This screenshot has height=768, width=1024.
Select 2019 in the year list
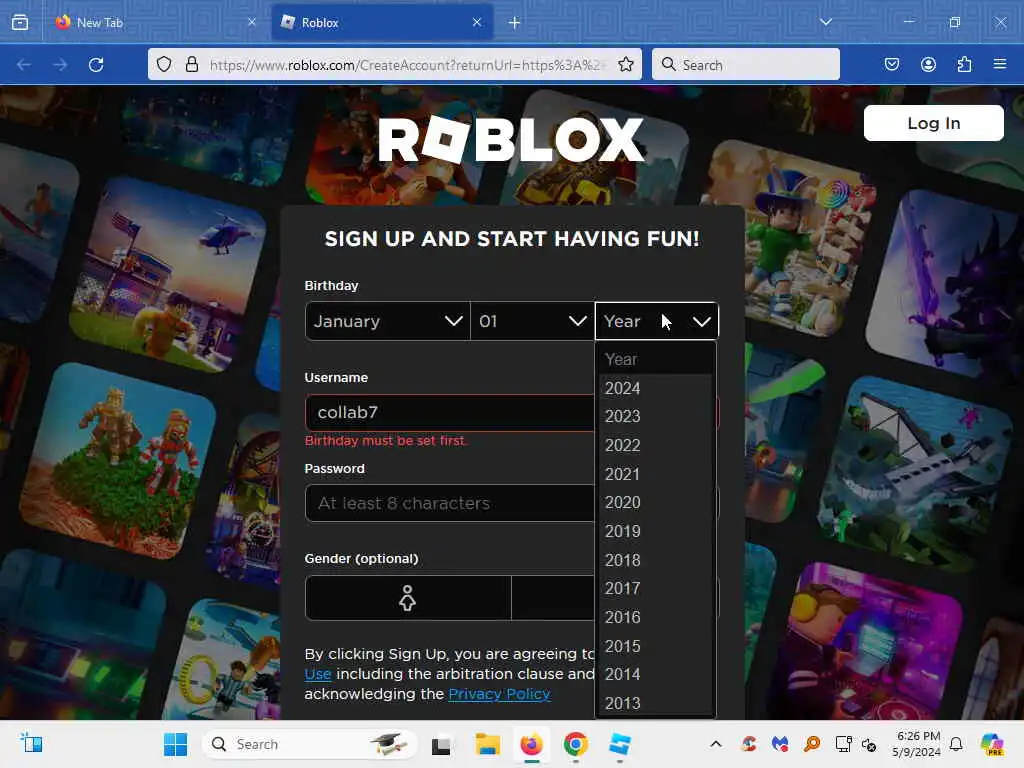655,531
